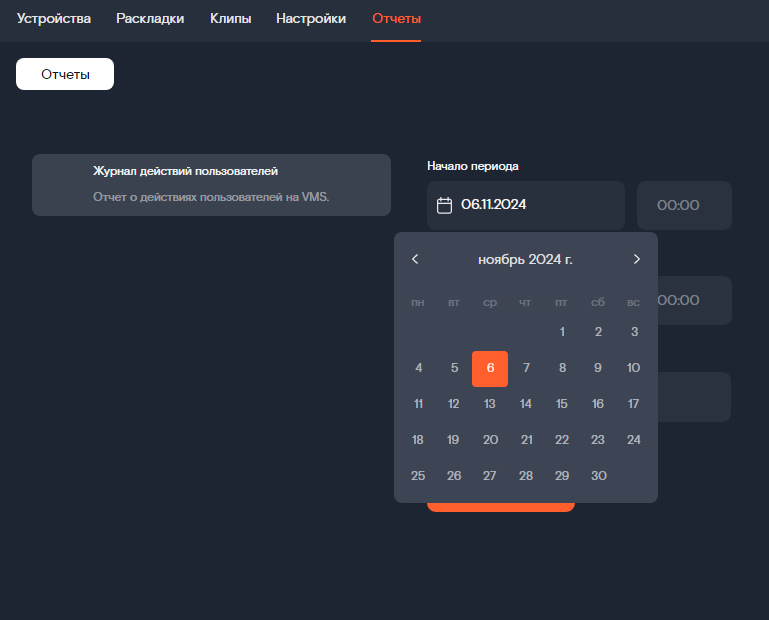
Task: Go to next month in calendar
Action: click(637, 259)
